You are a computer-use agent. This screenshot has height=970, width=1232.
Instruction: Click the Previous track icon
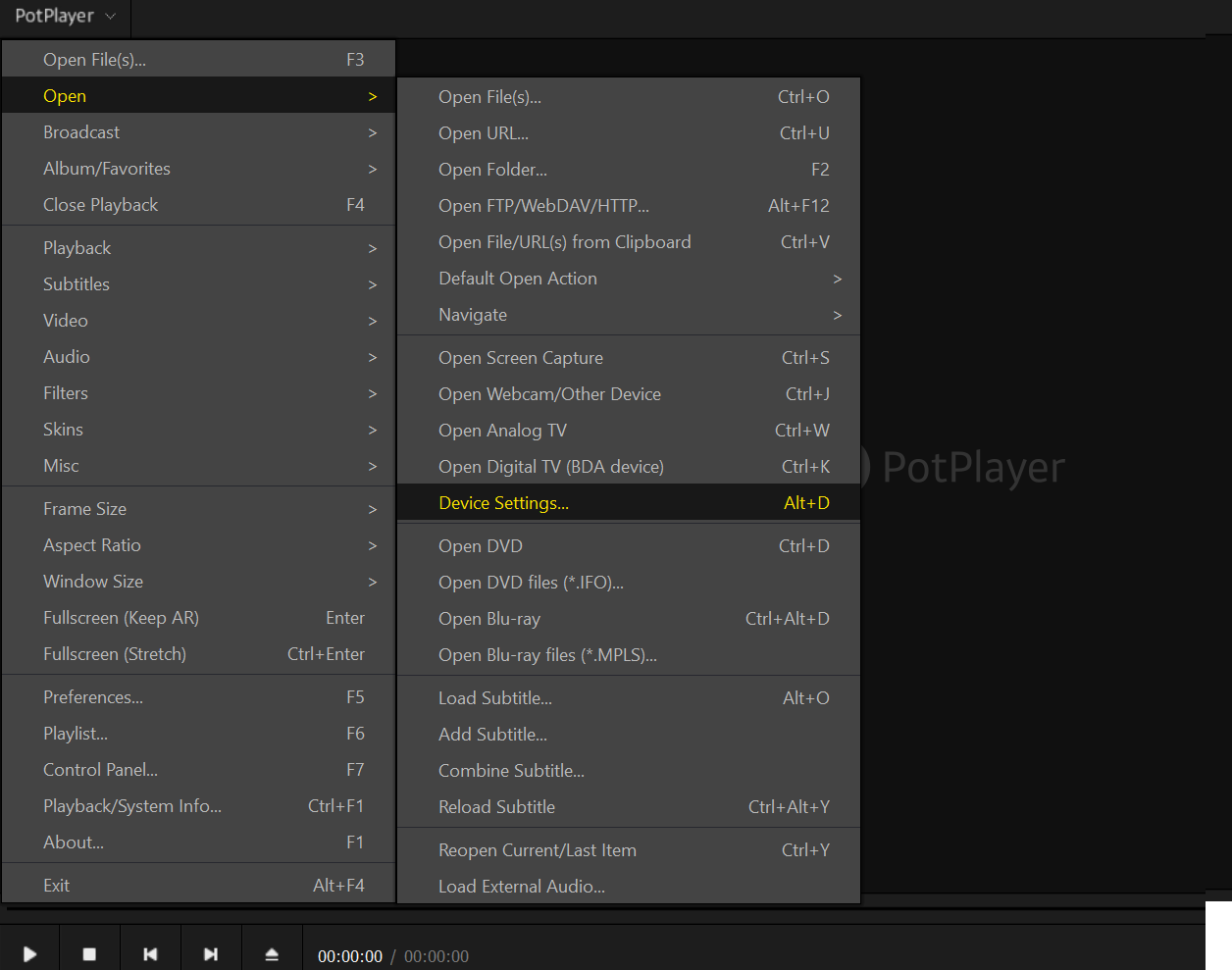click(x=150, y=954)
